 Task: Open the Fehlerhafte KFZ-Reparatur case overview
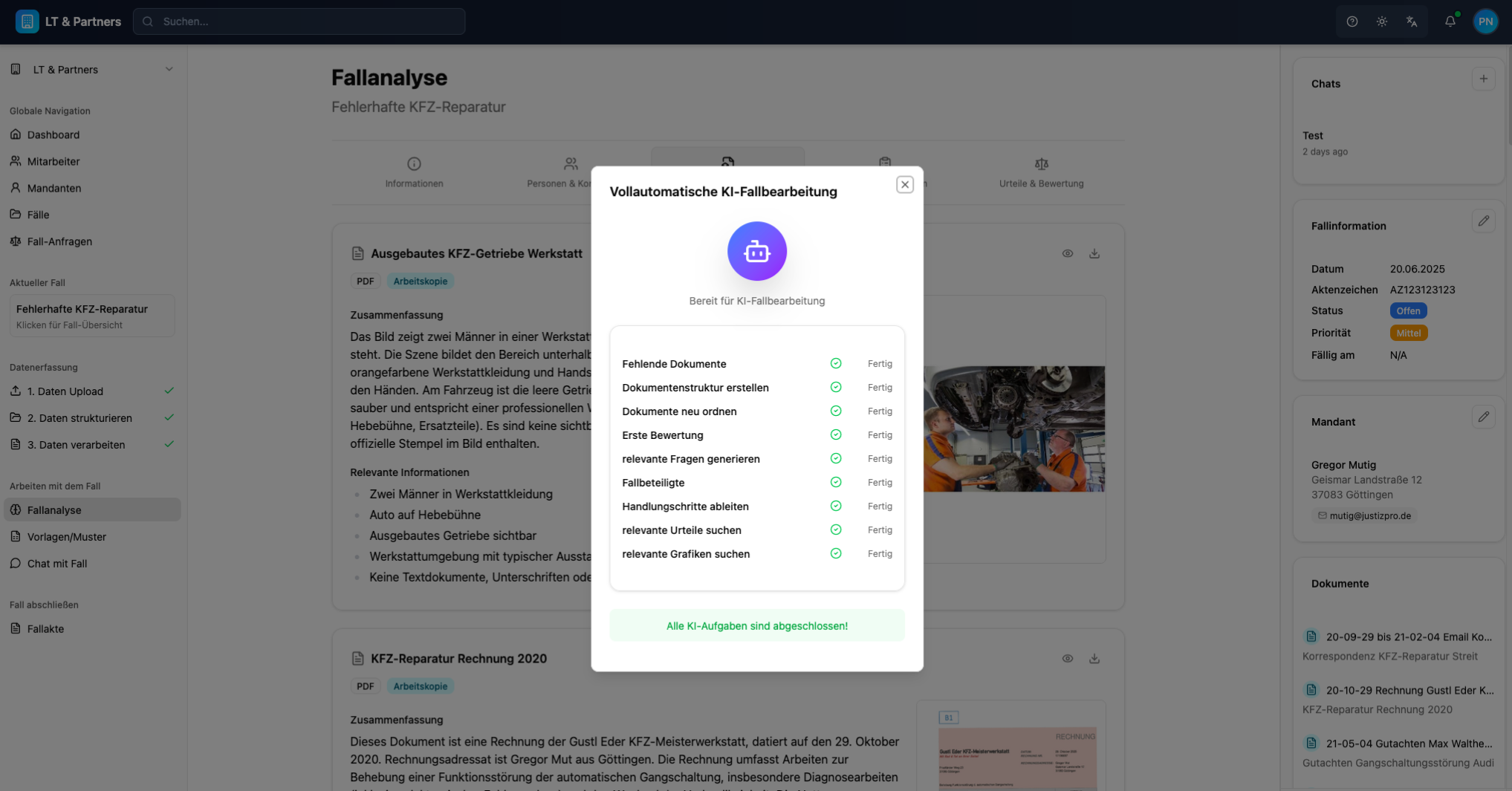click(92, 316)
